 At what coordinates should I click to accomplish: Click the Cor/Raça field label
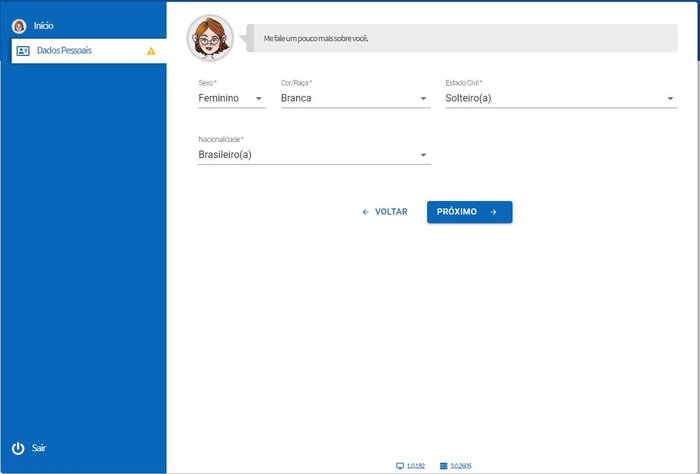pyautogui.click(x=296, y=83)
